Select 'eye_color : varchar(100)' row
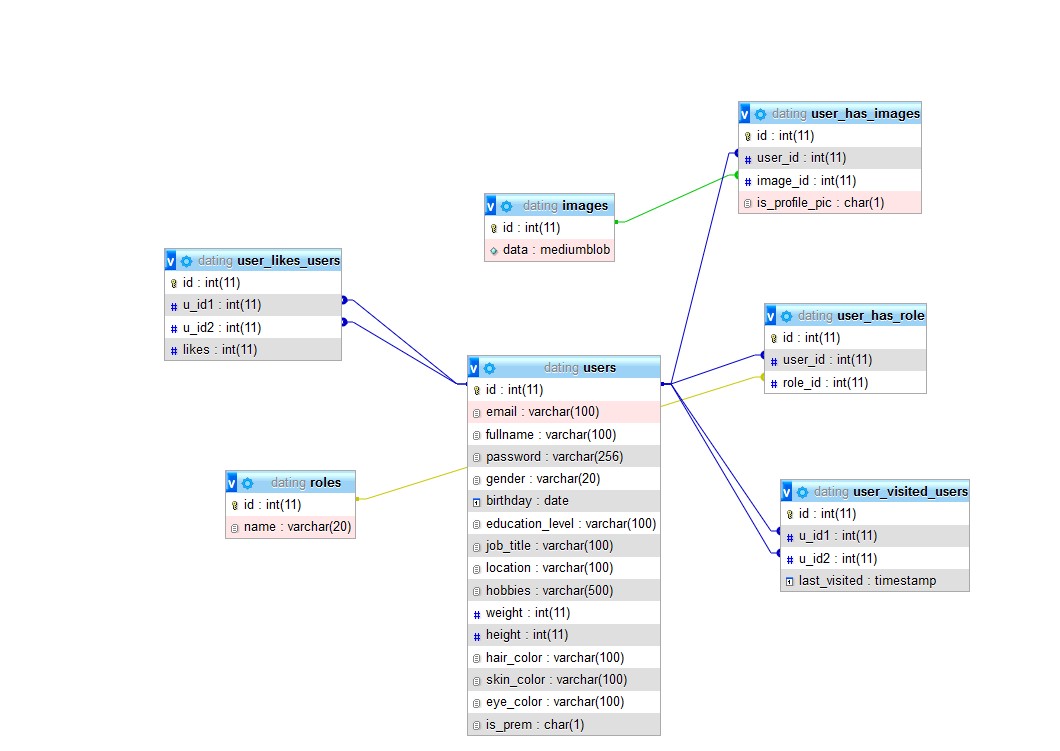The width and height of the screenshot is (1060, 751). pos(564,702)
